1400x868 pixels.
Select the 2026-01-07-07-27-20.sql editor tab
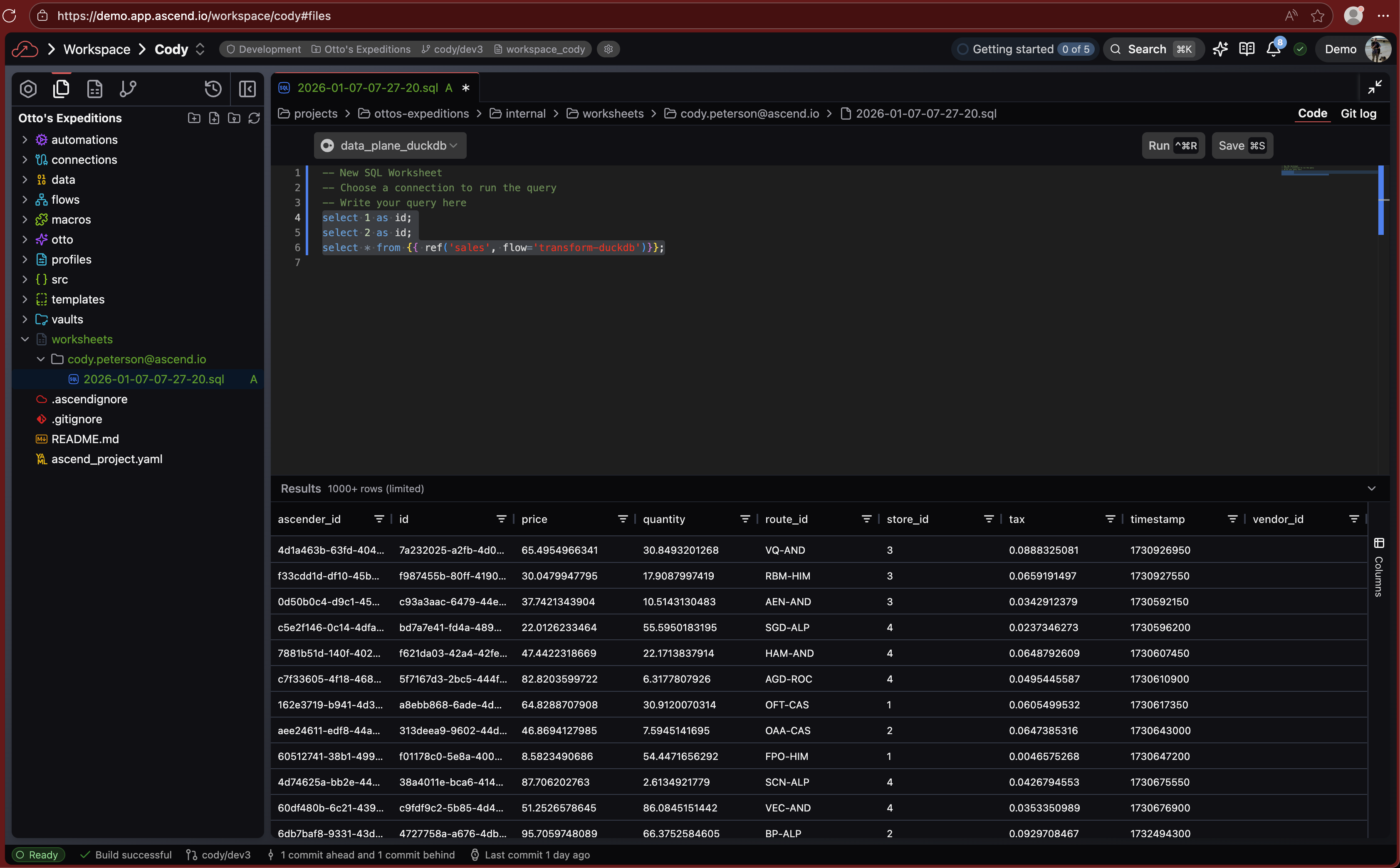click(372, 87)
